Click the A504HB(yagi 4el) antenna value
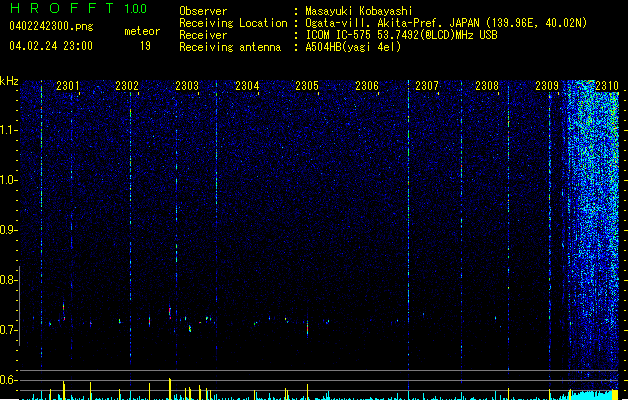The width and height of the screenshot is (629, 400). [x=353, y=47]
